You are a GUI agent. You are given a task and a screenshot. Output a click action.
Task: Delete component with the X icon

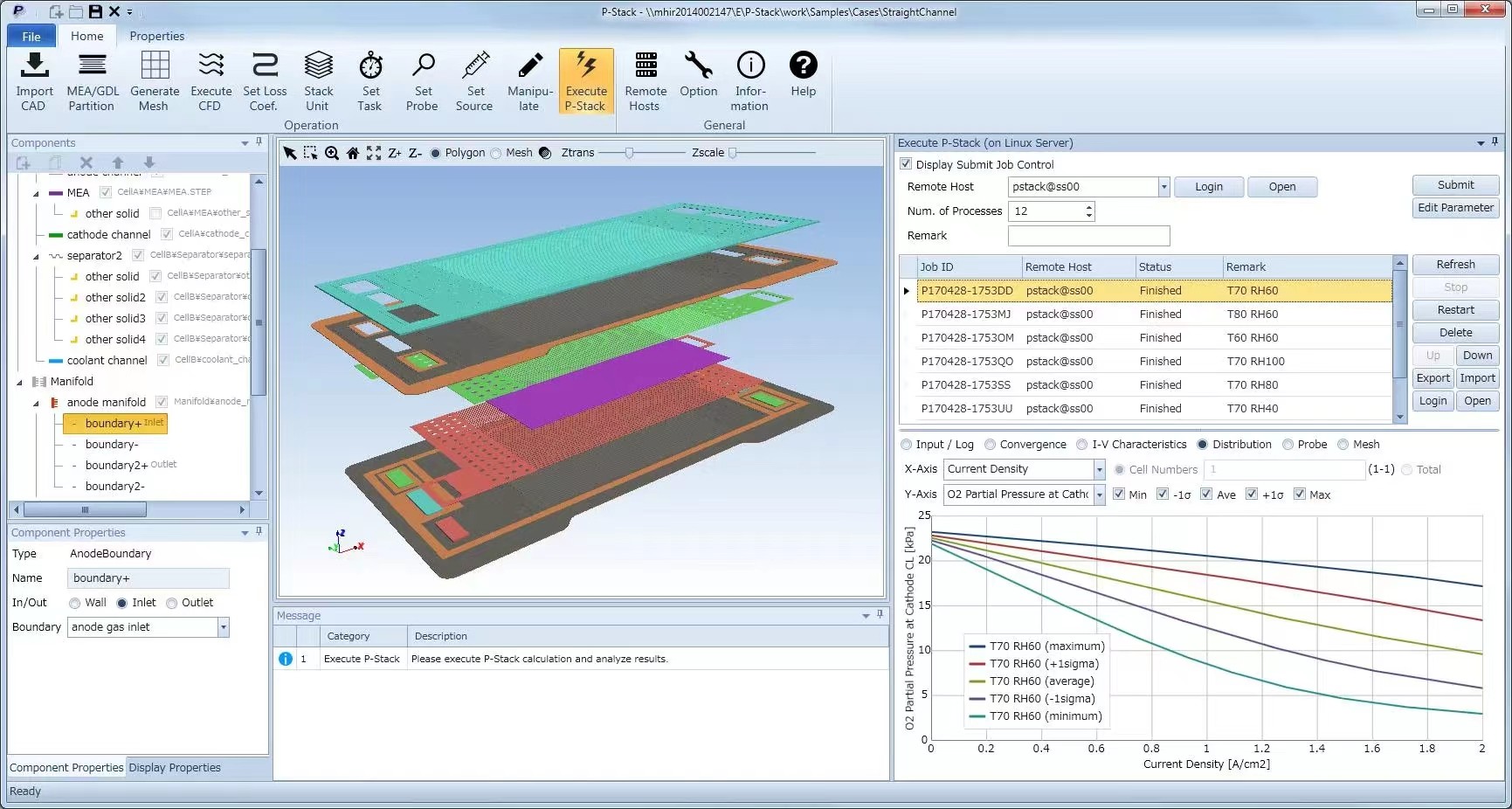pos(86,162)
